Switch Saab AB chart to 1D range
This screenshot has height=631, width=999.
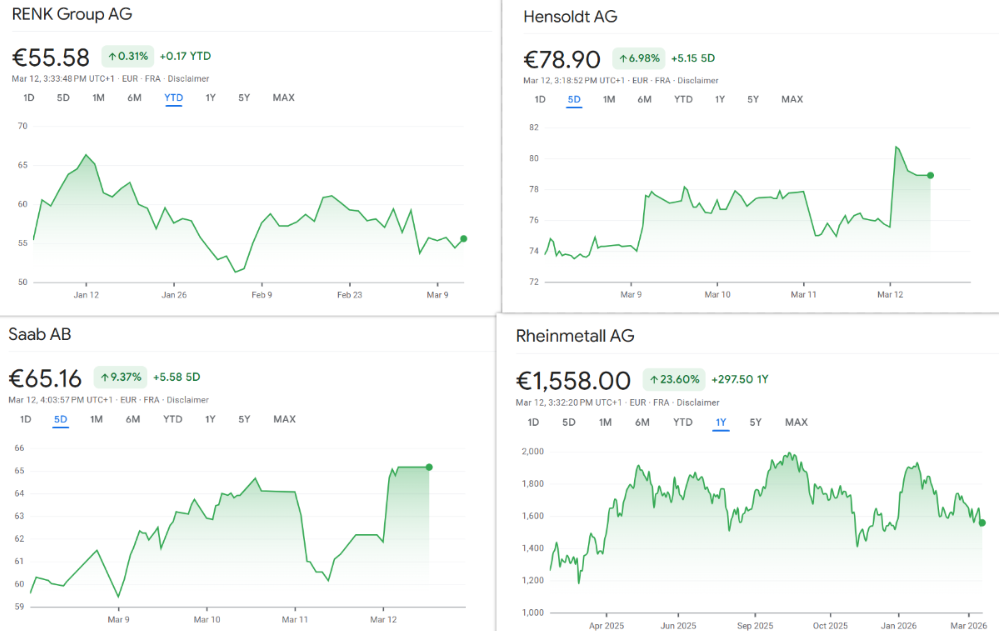point(26,419)
